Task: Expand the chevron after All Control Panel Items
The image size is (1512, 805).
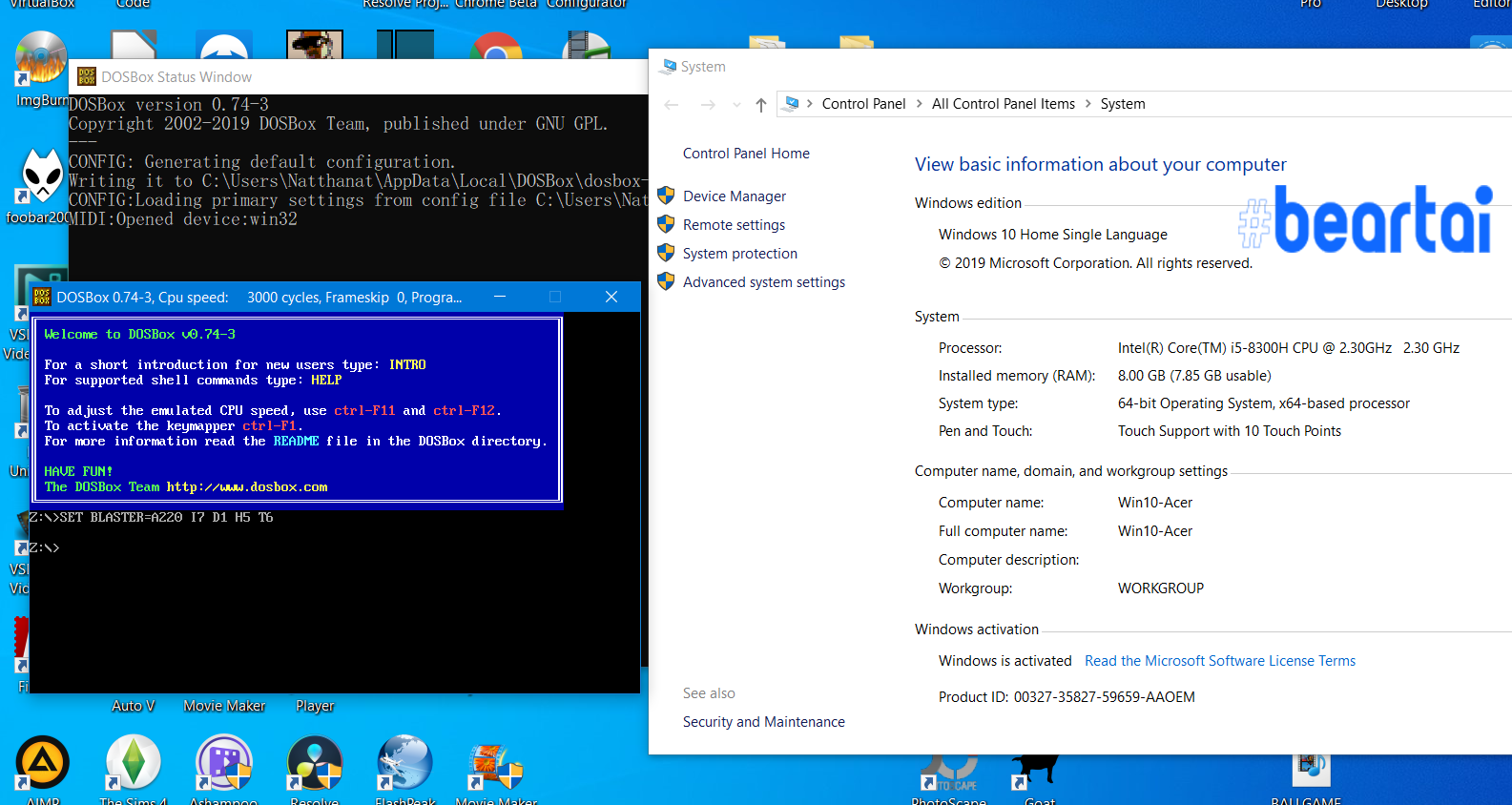Action: [1087, 104]
